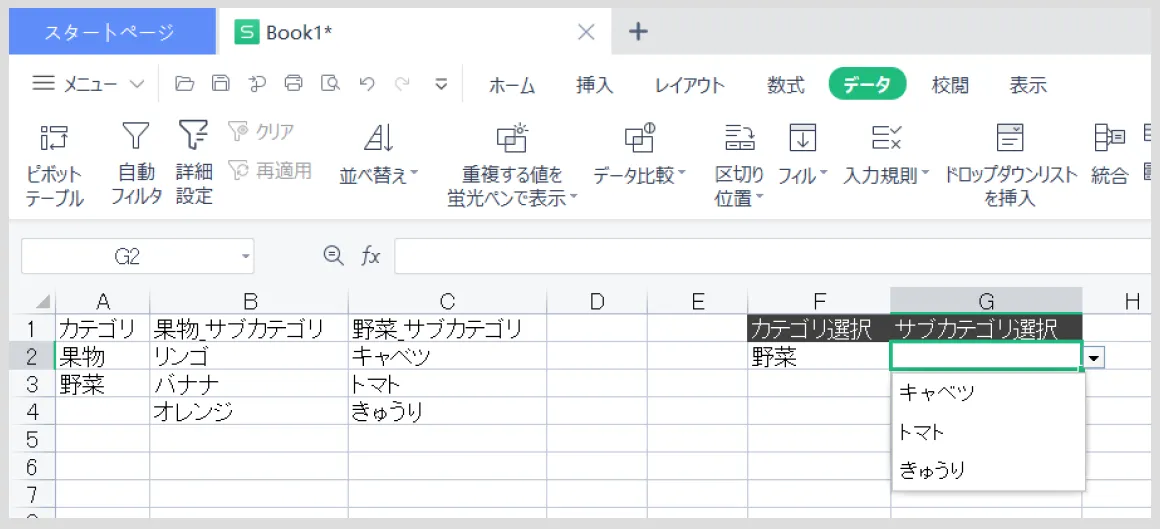1160x529 pixels.
Task: Click the undo arrow icon
Action: coord(366,84)
